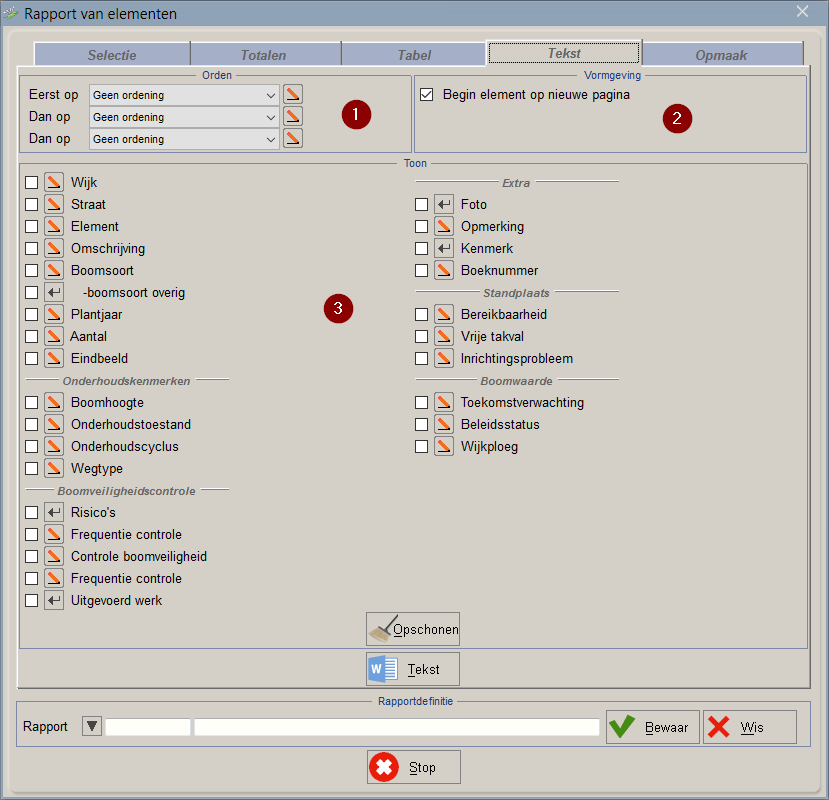Click the Opschonen button

[x=413, y=629]
